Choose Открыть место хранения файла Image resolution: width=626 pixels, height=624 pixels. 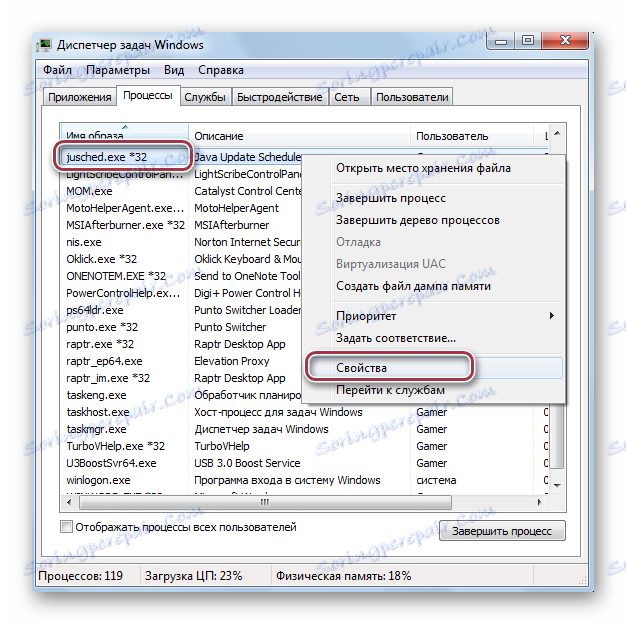433,168
